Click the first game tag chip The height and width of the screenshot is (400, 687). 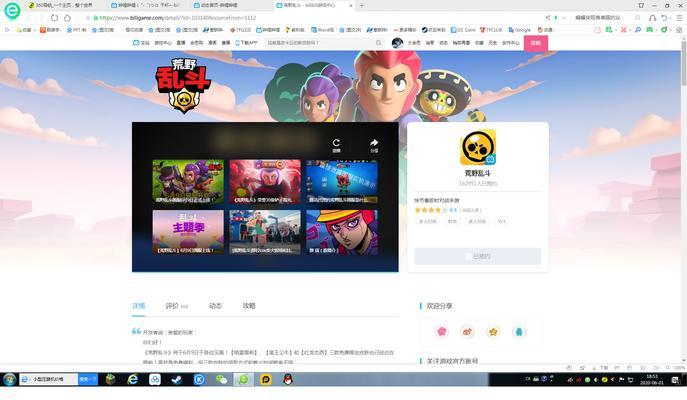(x=428, y=221)
